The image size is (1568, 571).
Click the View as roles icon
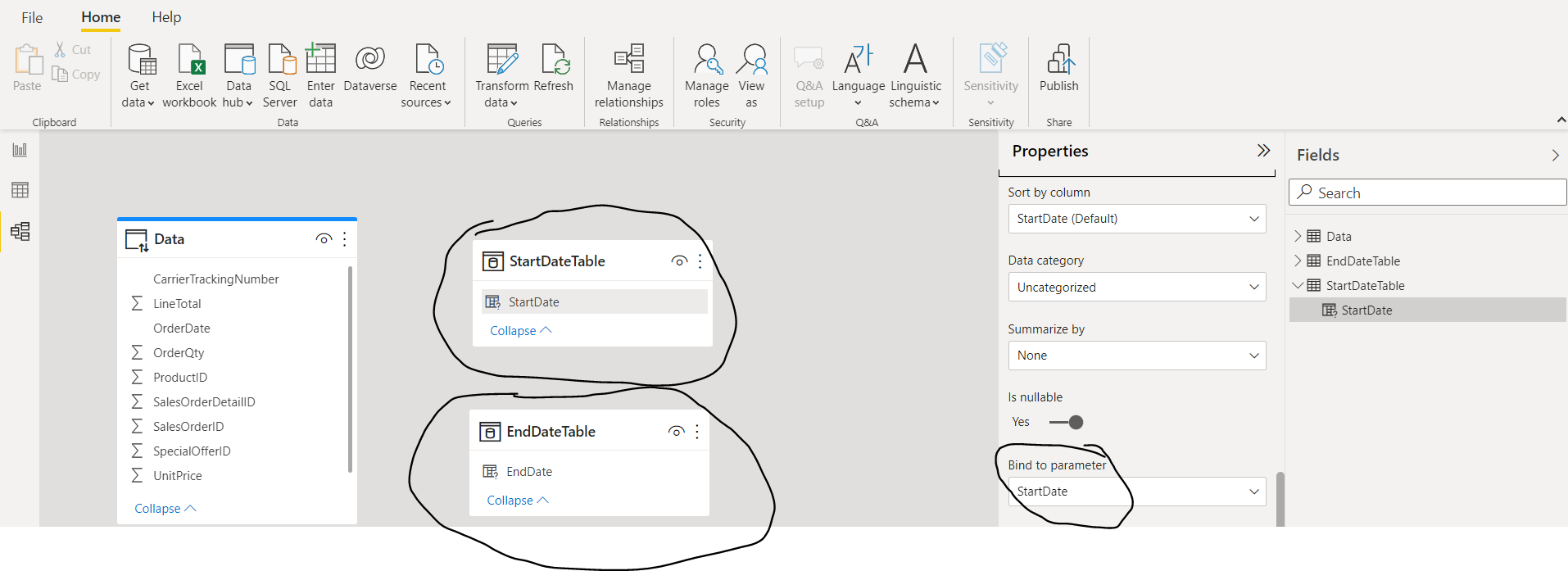(x=751, y=59)
